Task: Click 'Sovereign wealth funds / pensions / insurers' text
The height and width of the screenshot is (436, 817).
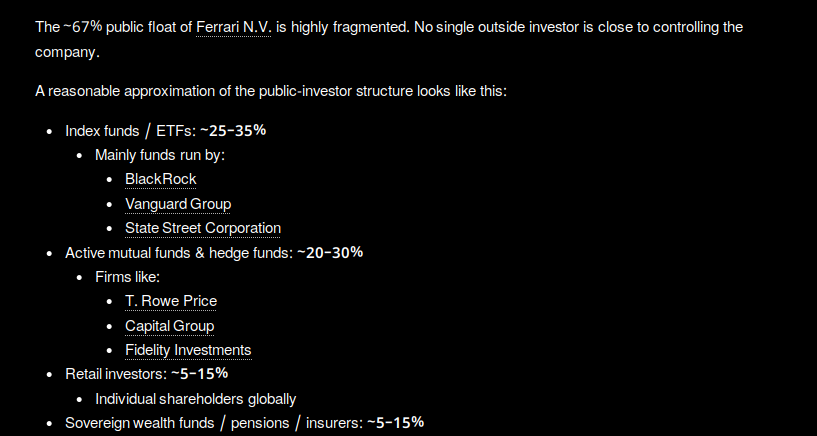Action: (214, 423)
